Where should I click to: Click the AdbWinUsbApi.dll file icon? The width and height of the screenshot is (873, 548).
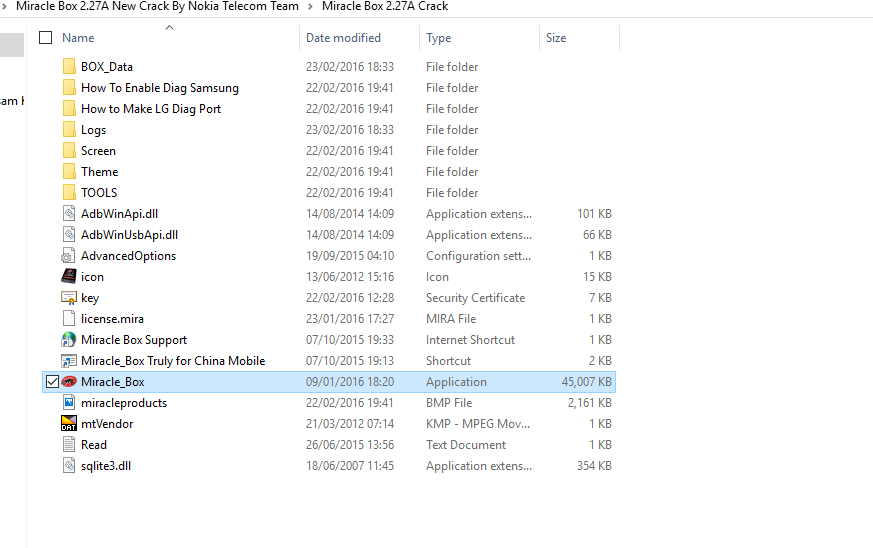coord(69,234)
